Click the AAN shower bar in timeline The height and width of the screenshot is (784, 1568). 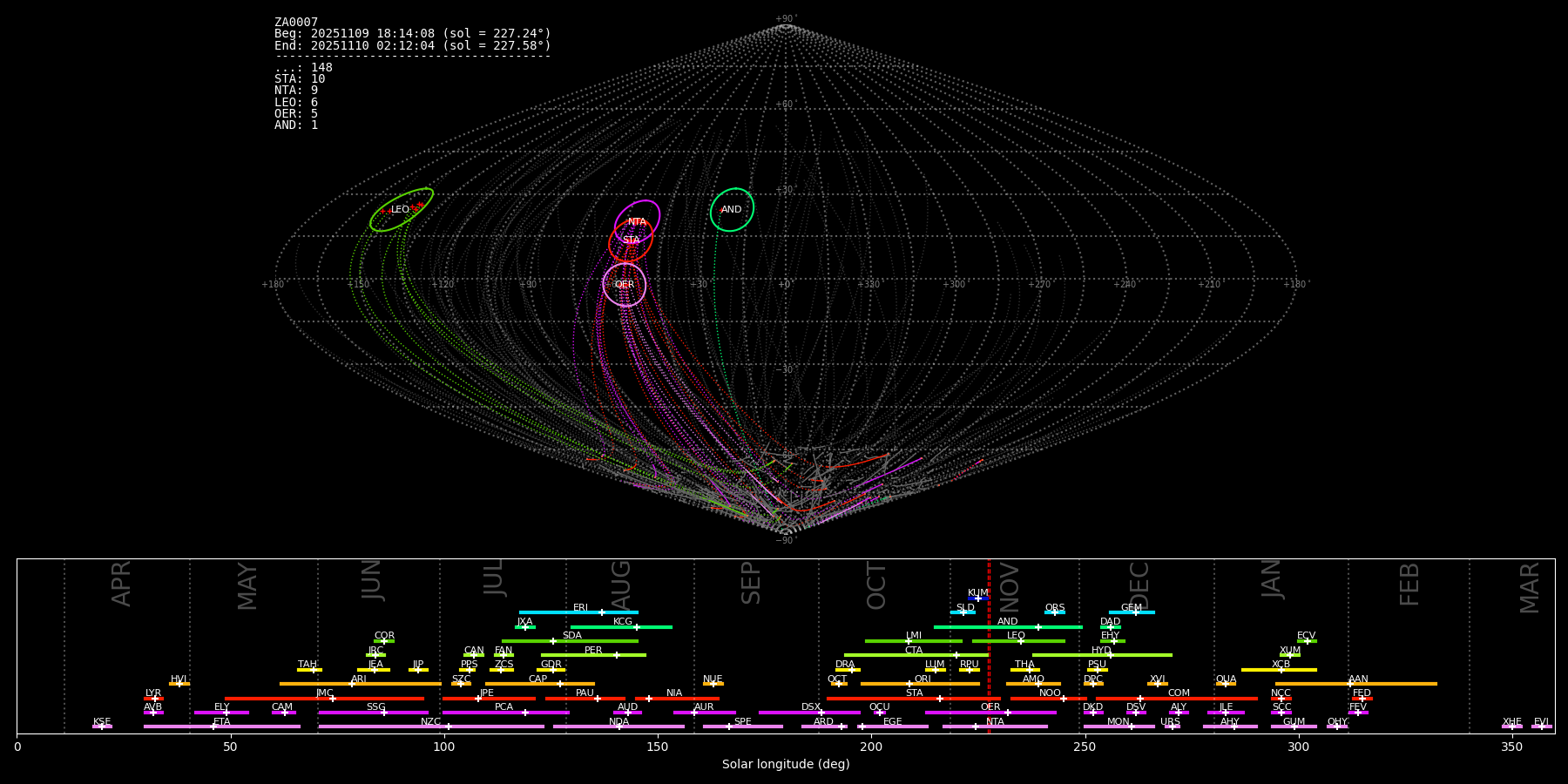coord(1356,684)
